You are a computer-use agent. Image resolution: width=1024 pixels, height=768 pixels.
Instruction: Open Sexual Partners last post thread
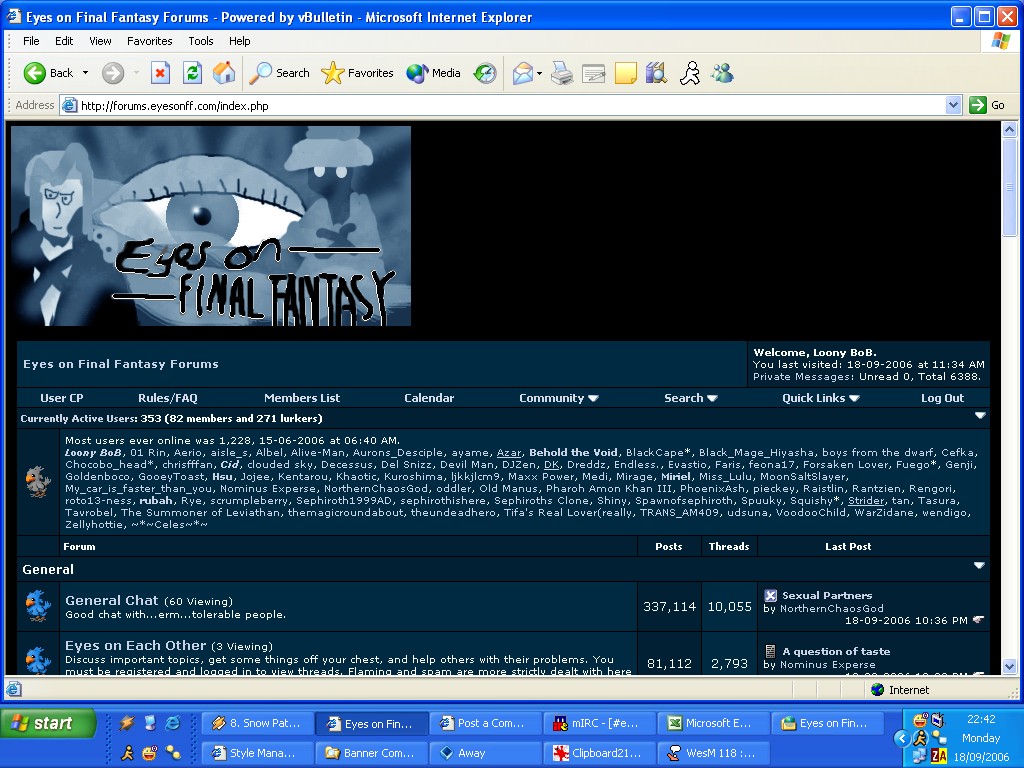click(827, 596)
